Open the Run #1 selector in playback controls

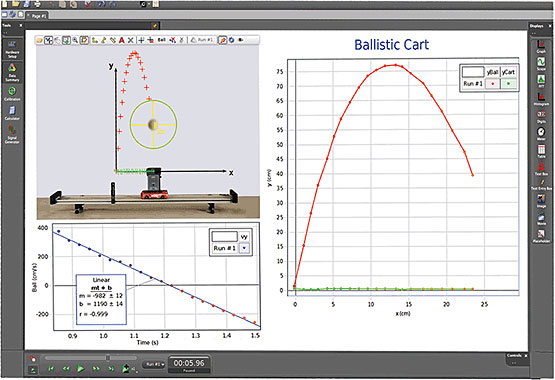coord(154,364)
